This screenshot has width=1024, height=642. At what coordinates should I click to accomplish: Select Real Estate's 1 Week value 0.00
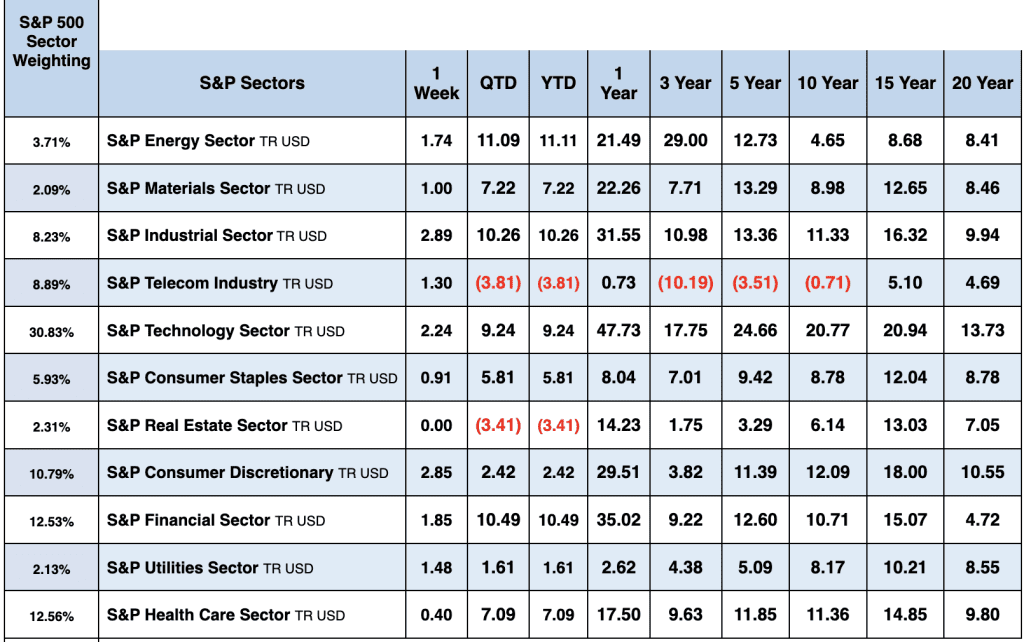(x=436, y=425)
